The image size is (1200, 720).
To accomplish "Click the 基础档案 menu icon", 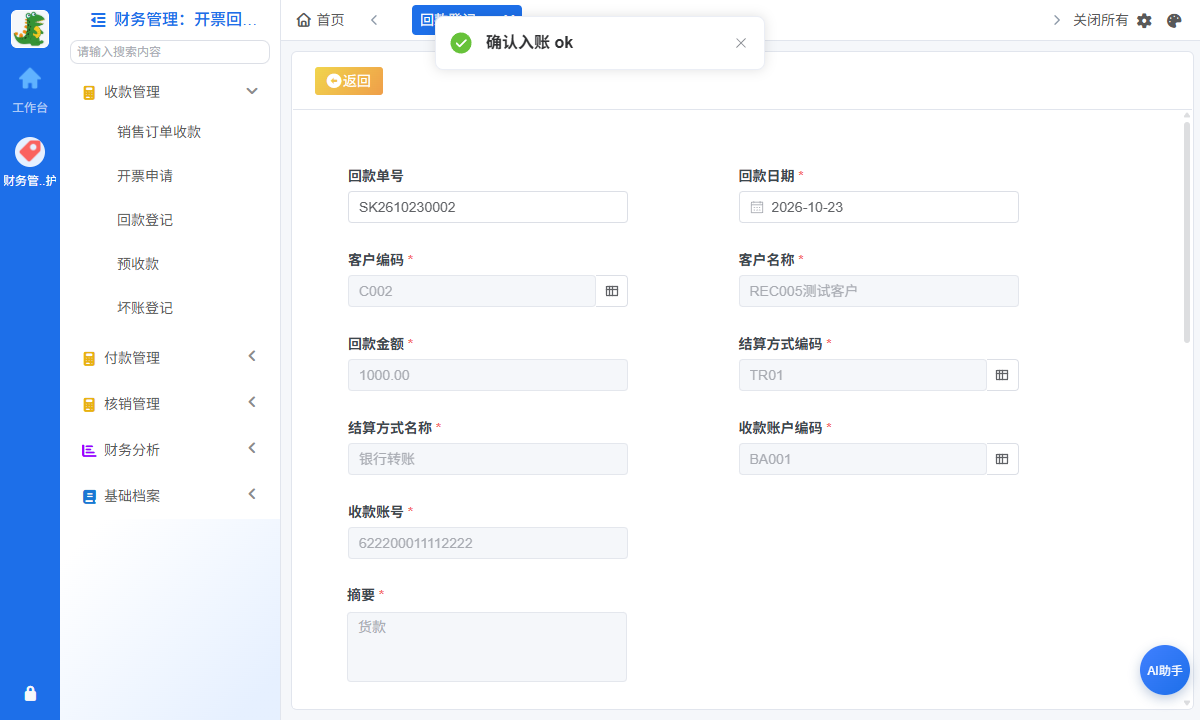I will point(89,496).
